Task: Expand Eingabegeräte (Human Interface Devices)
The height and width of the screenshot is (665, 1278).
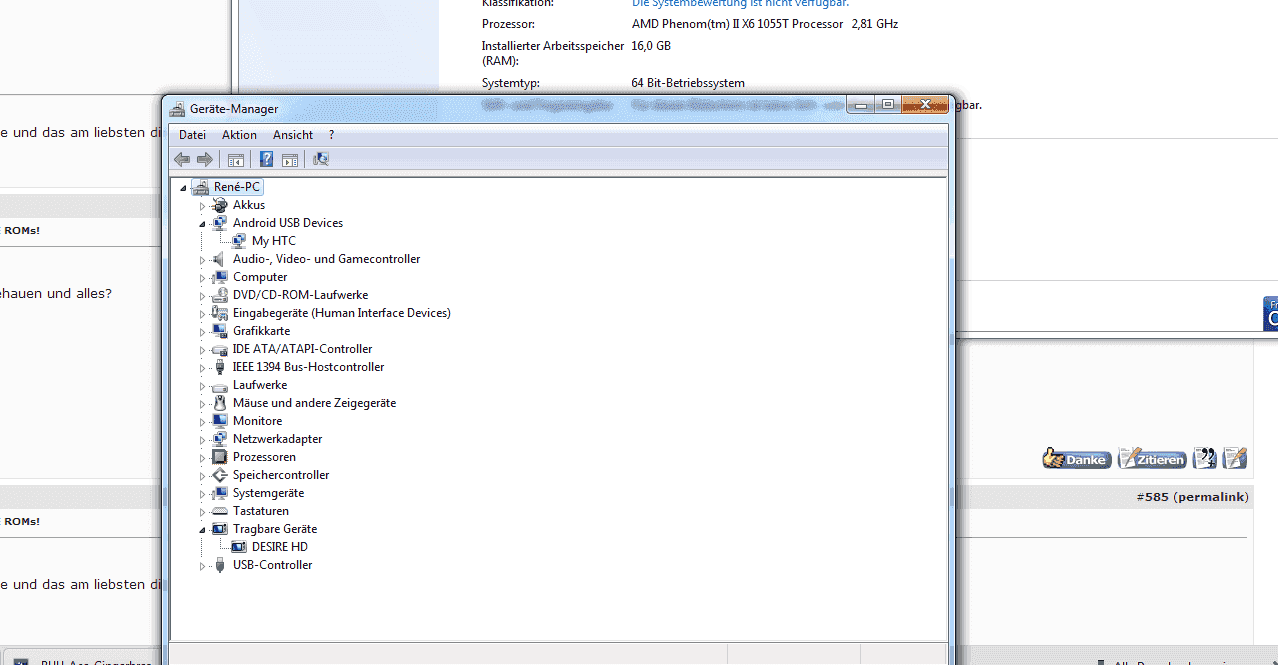Action: [x=202, y=314]
